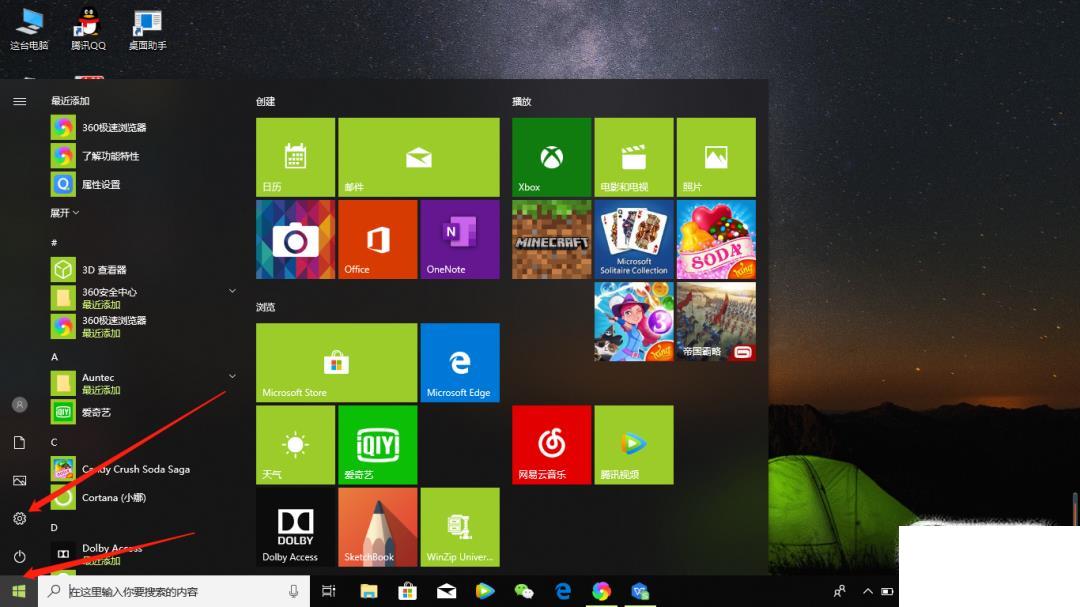The width and height of the screenshot is (1080, 607).
Task: Click the battery icon in the system tray
Action: [887, 591]
